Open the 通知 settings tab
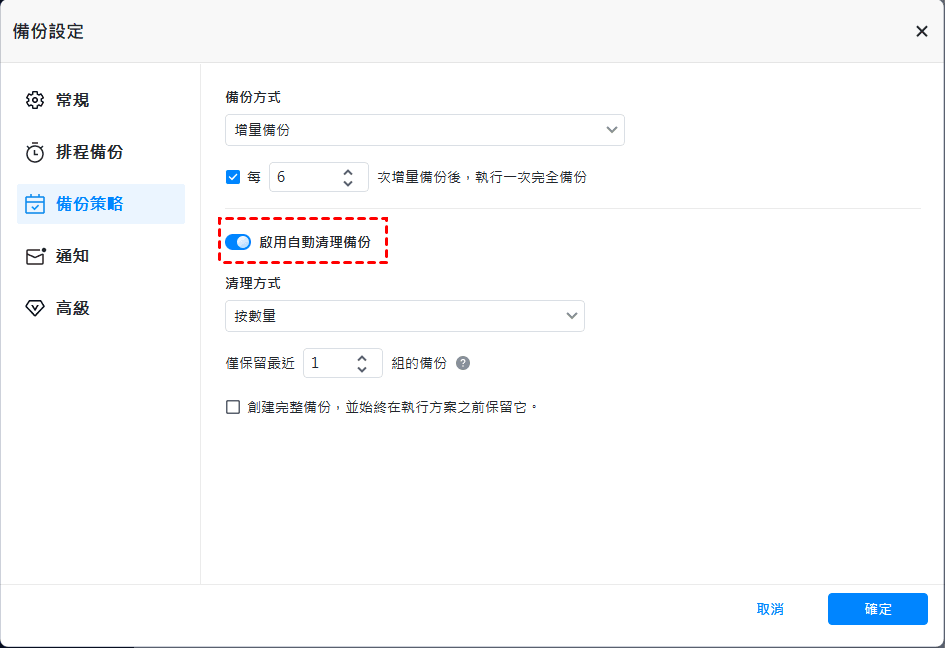 pyautogui.click(x=72, y=256)
